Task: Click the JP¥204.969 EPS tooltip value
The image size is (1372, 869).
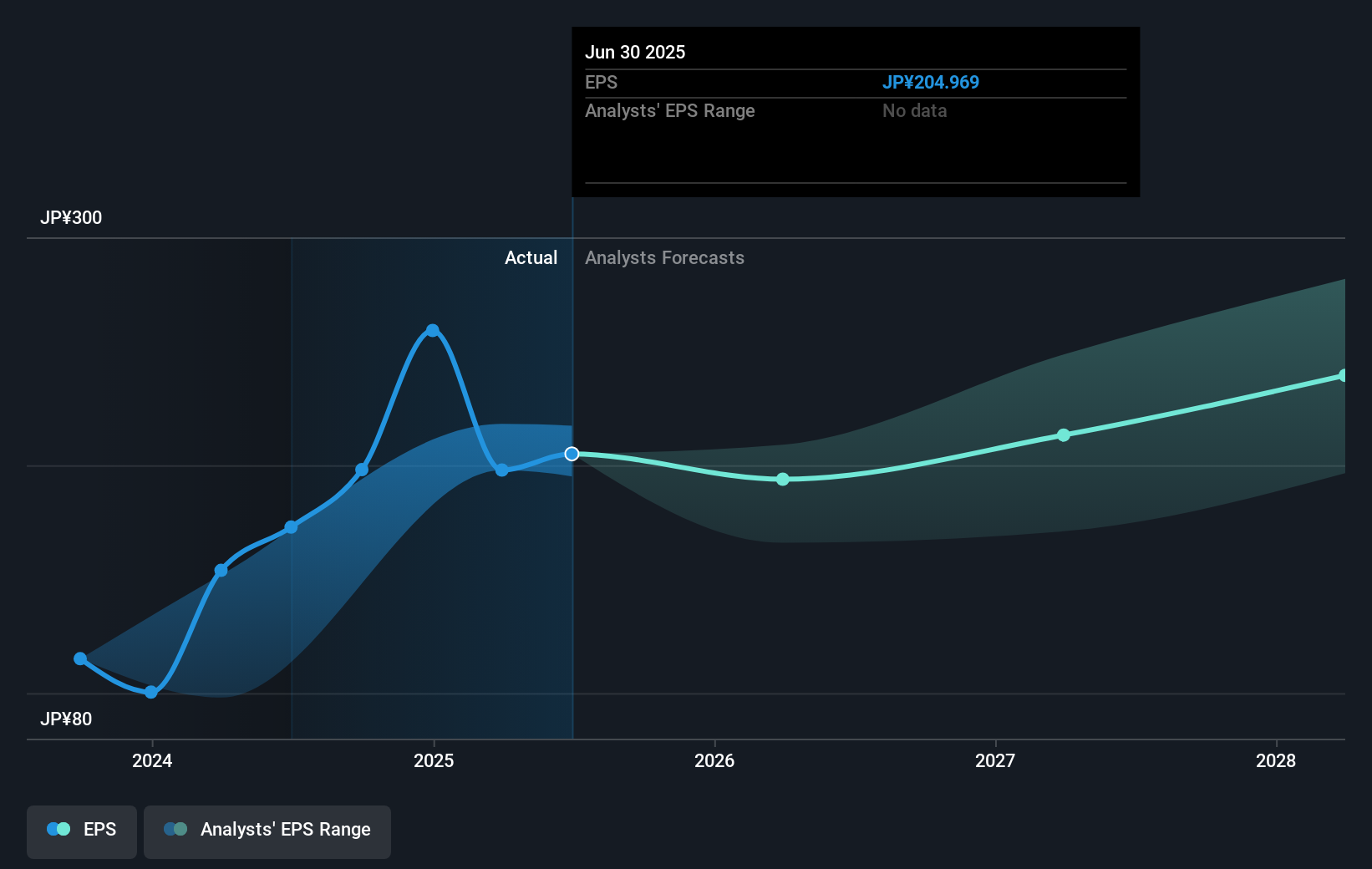Action: pyautogui.click(x=931, y=82)
